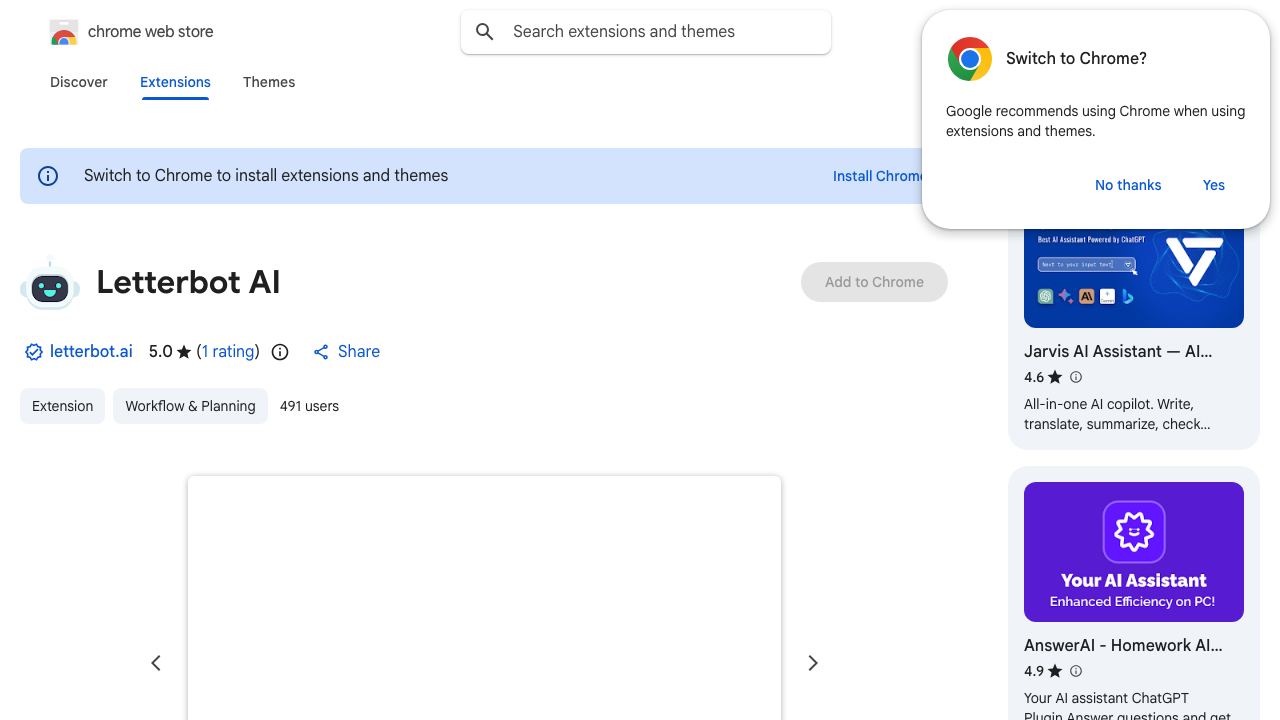Click the star icon beside 4.6
The width and height of the screenshot is (1280, 720).
point(1055,377)
